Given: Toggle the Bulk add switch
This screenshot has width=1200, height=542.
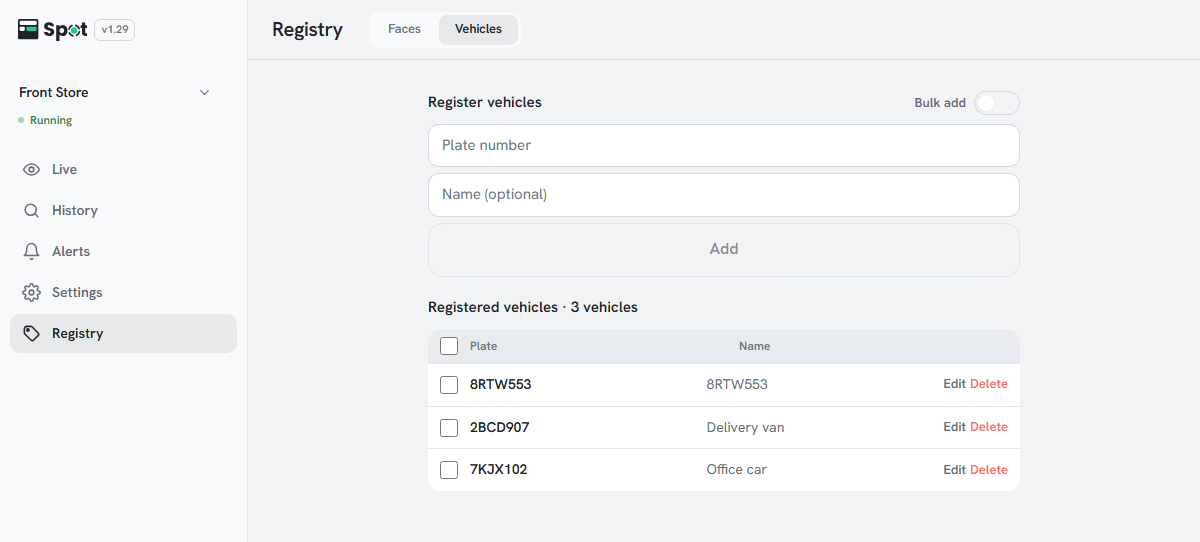Looking at the screenshot, I should click(x=997, y=103).
